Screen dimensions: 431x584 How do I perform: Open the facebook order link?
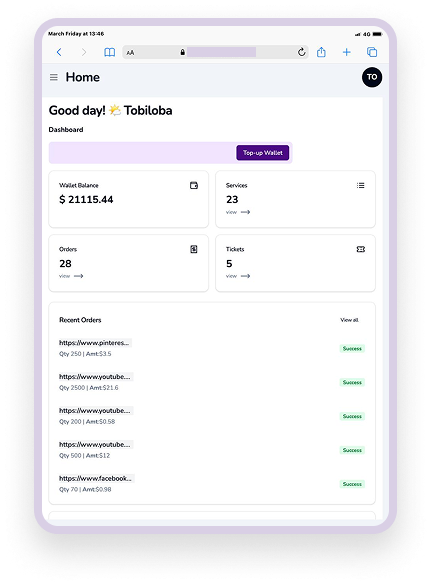pyautogui.click(x=96, y=478)
